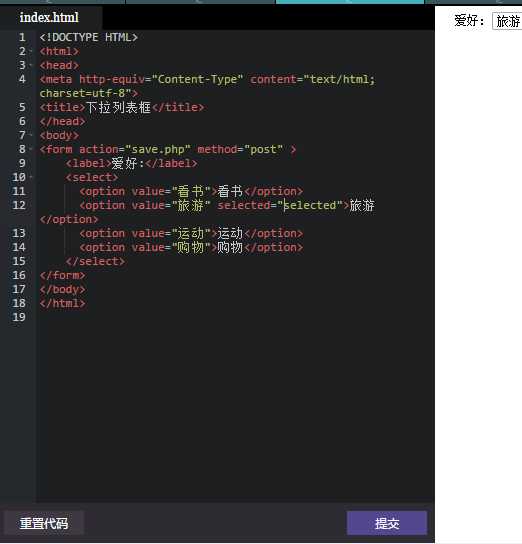This screenshot has width=522, height=544.
Task: Click the option value "购物" on line 14
Action: (191, 247)
